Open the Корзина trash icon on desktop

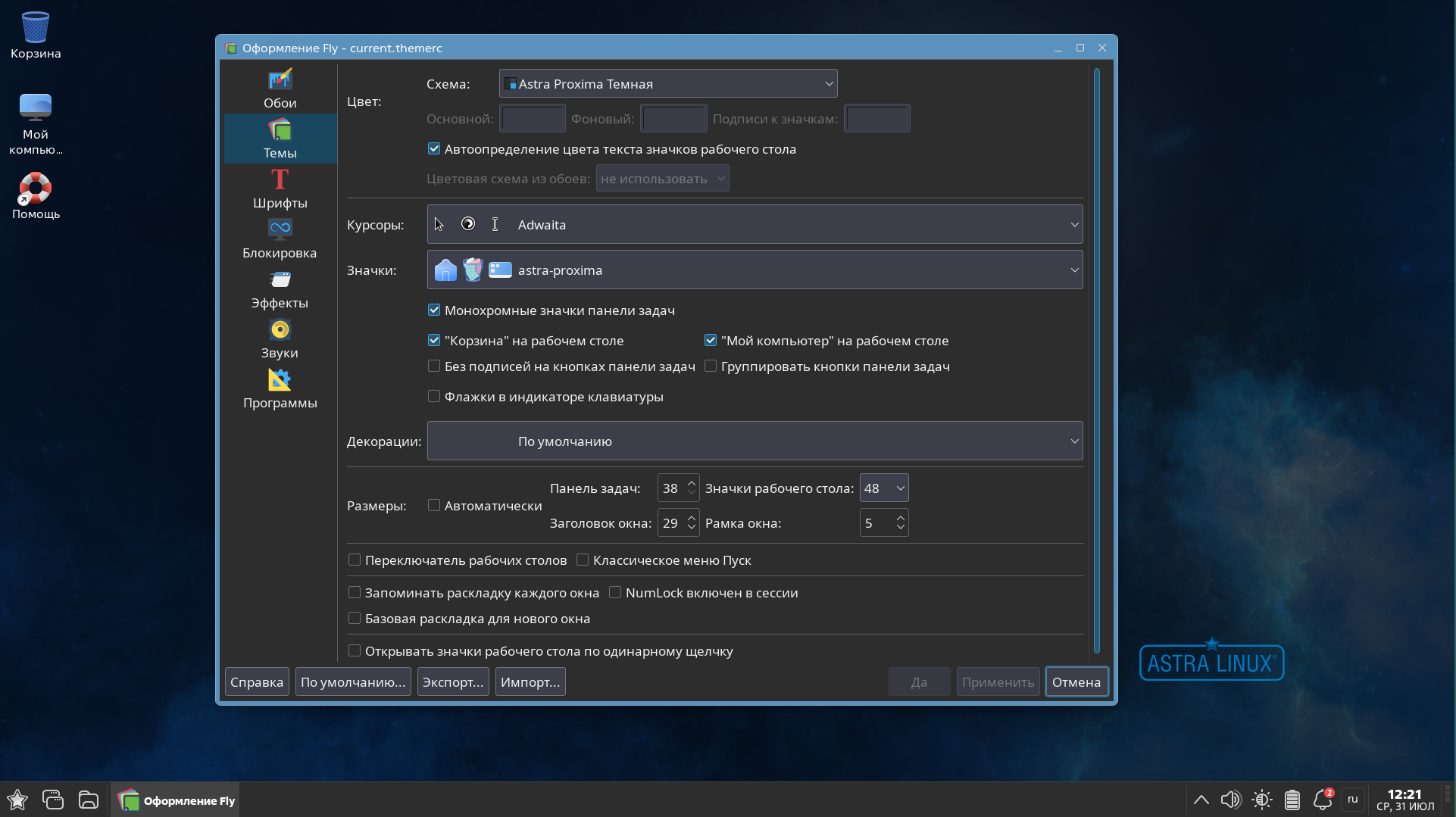pyautogui.click(x=35, y=28)
